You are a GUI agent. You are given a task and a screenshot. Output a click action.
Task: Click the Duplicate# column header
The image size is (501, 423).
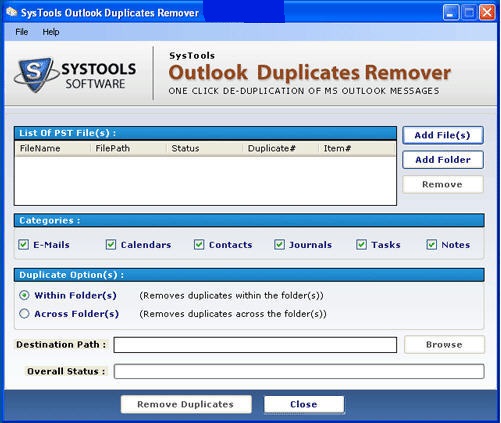coord(280,149)
